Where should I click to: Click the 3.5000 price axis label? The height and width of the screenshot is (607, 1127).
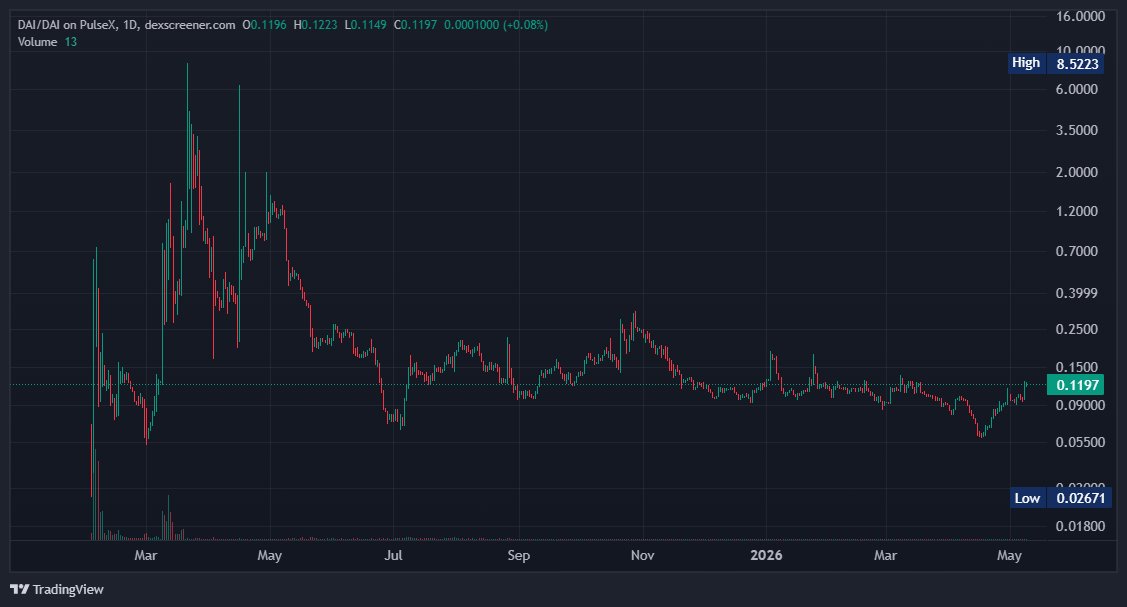1077,130
